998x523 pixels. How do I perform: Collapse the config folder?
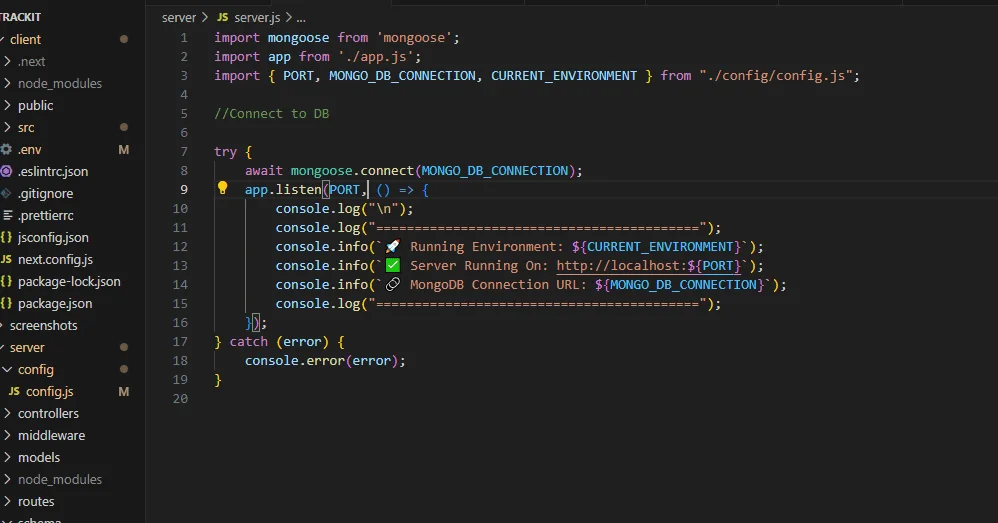35,370
